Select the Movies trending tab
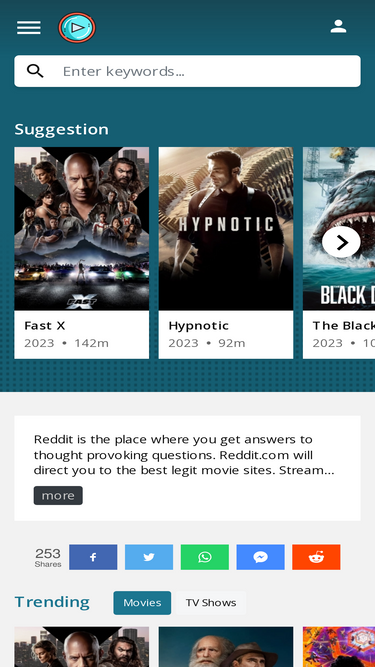The height and width of the screenshot is (667, 375). (142, 603)
